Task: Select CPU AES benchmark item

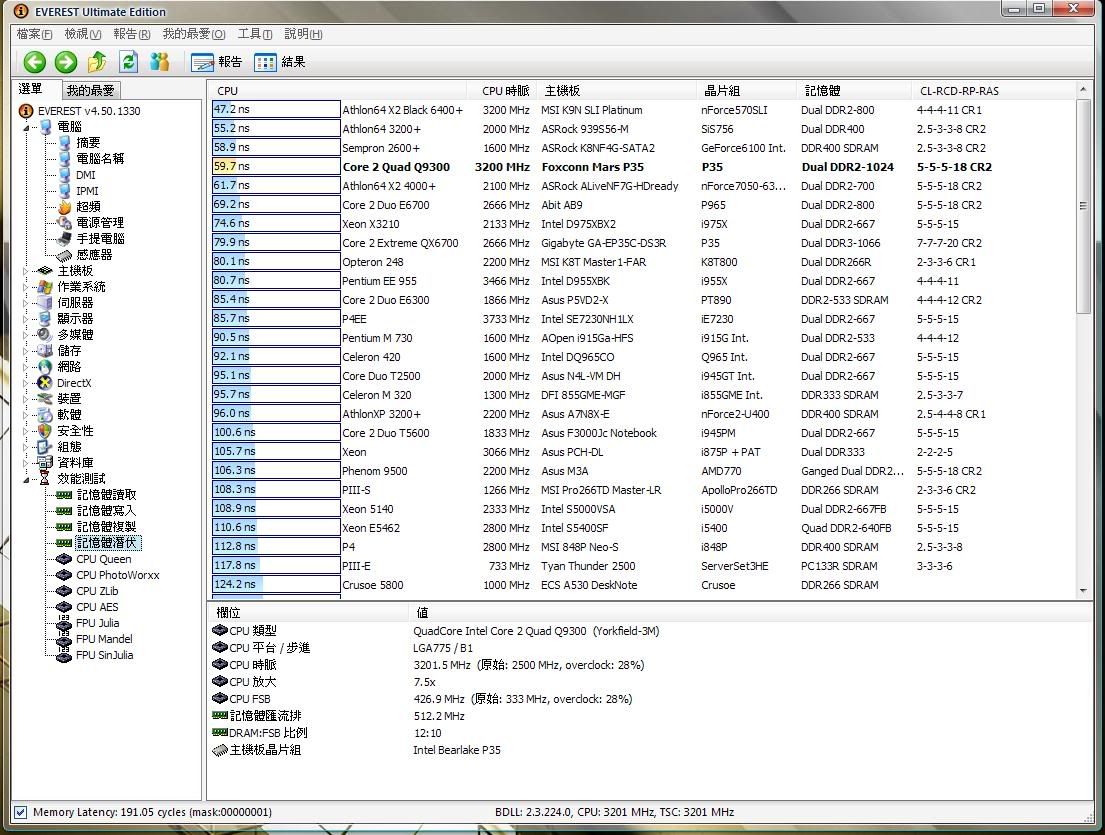Action: pos(97,607)
